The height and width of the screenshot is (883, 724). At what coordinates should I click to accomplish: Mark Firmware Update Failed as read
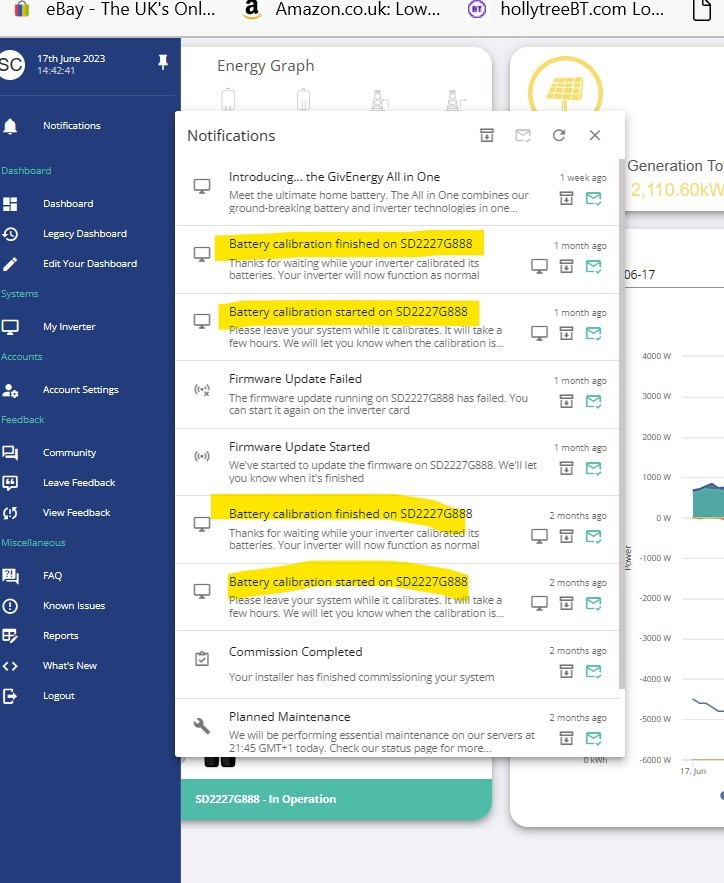click(x=593, y=401)
